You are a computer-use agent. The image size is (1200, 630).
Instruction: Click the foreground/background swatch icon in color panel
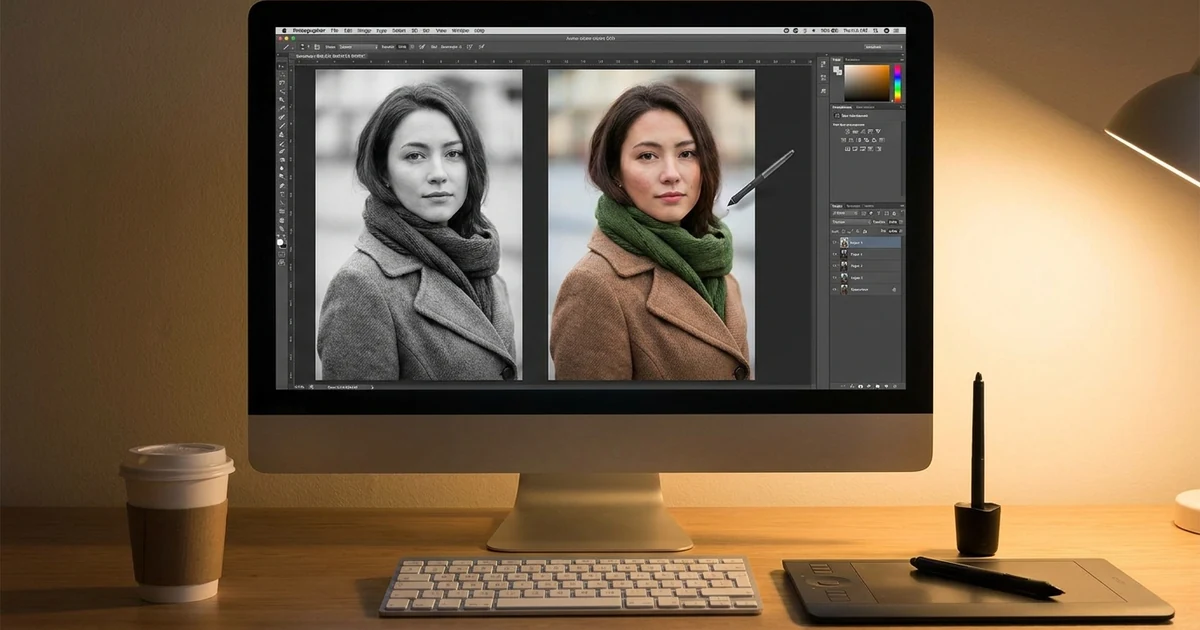(837, 71)
